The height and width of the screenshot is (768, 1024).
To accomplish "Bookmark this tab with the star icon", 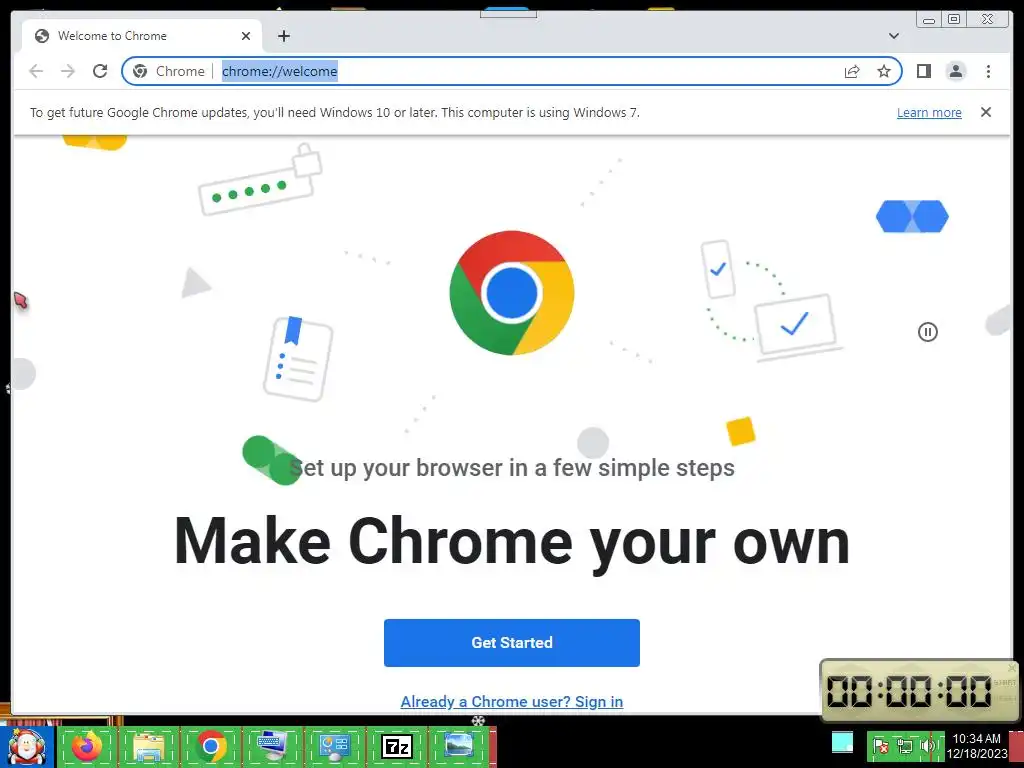I will [884, 71].
